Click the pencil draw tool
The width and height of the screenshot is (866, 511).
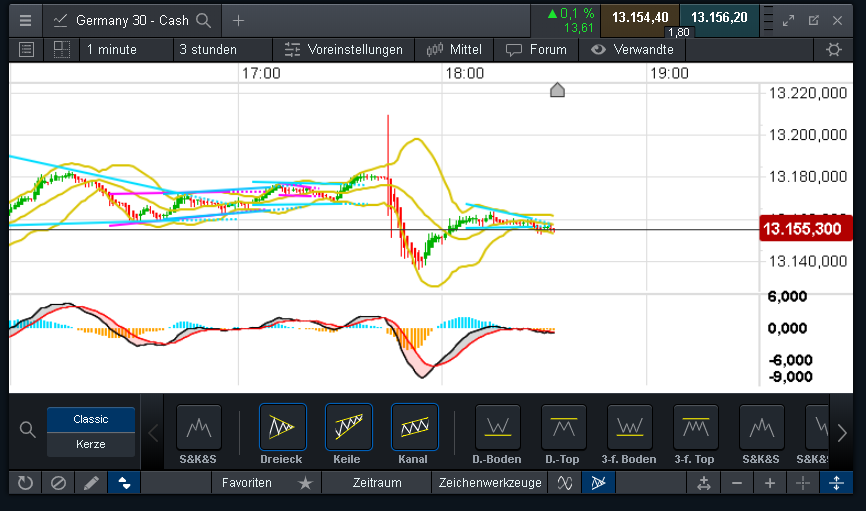91,483
